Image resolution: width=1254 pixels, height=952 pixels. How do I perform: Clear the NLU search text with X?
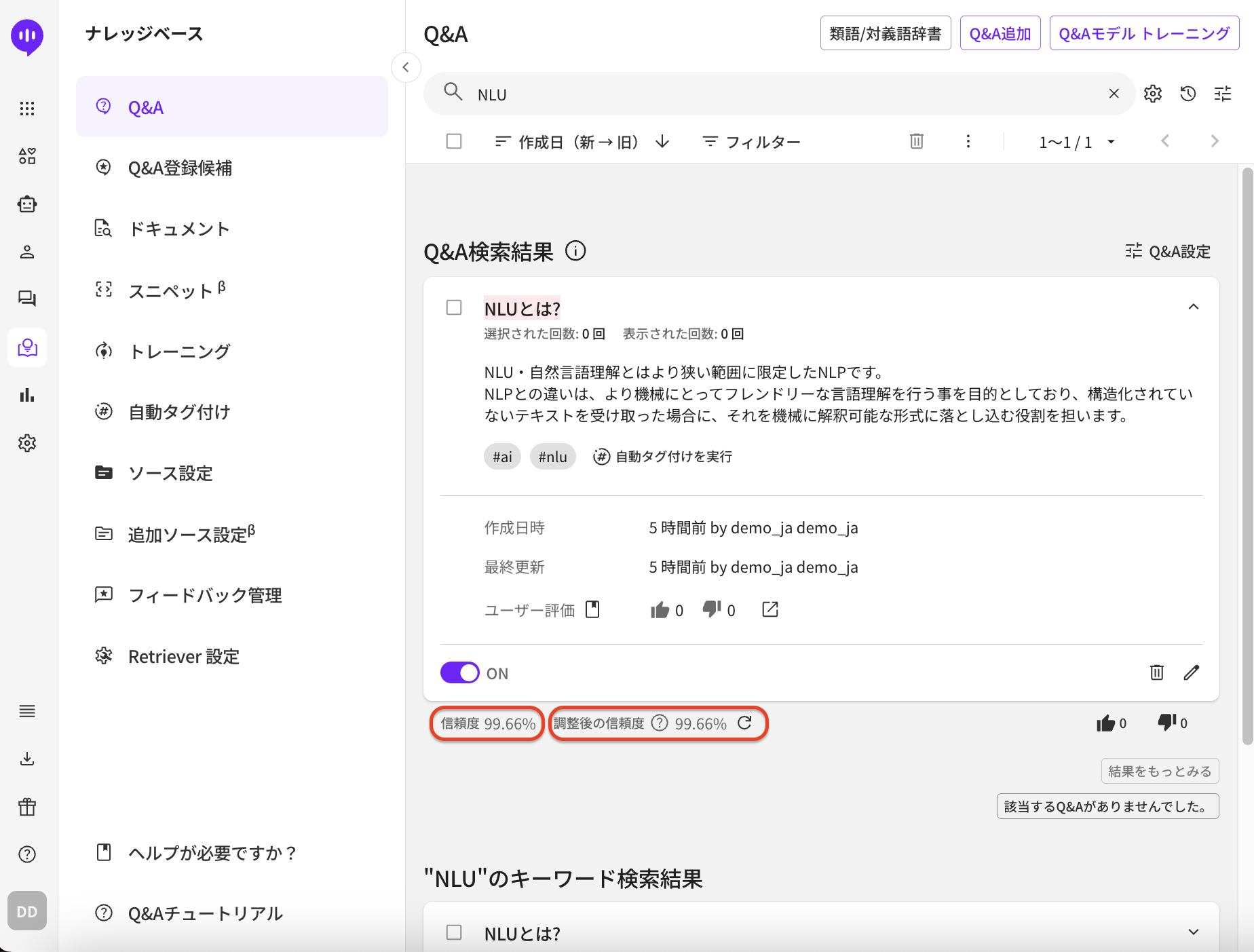tap(1114, 94)
